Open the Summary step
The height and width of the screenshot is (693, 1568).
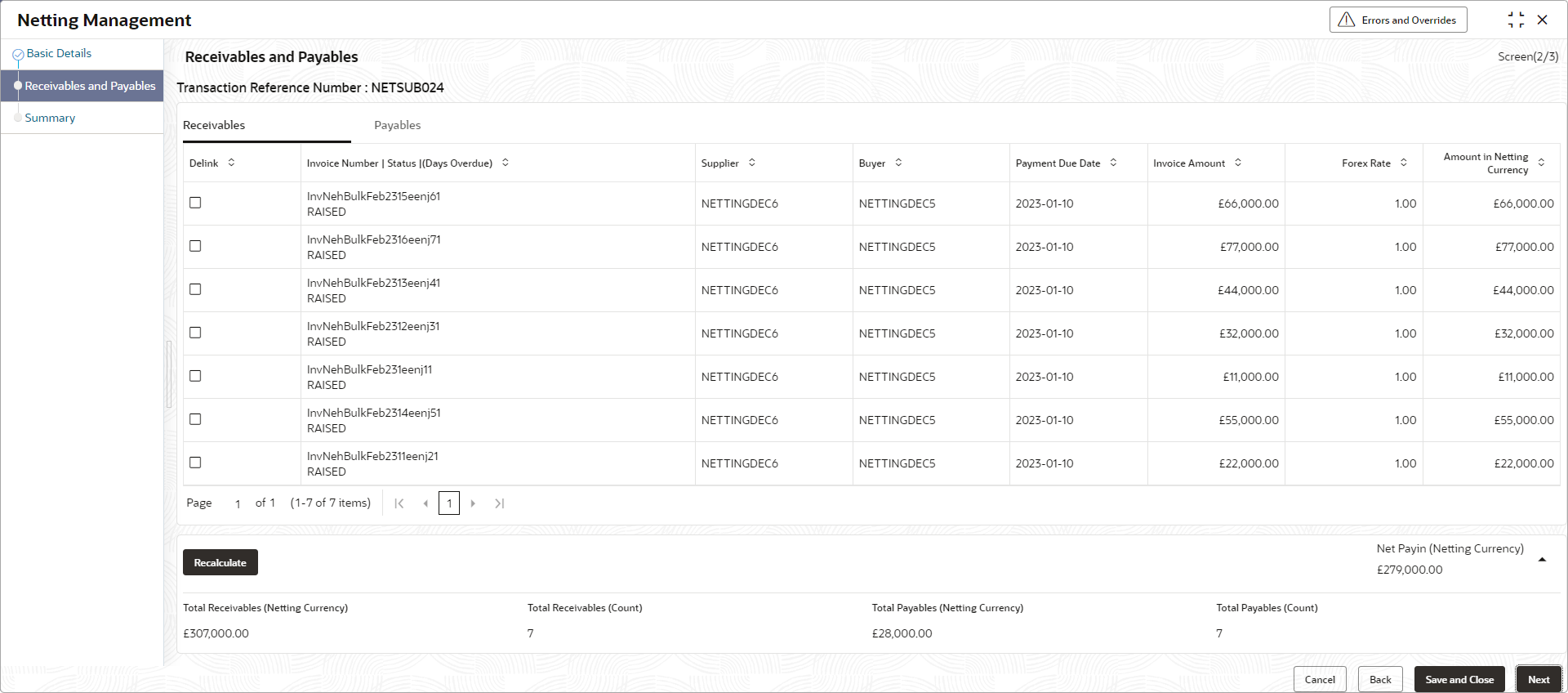pyautogui.click(x=50, y=118)
